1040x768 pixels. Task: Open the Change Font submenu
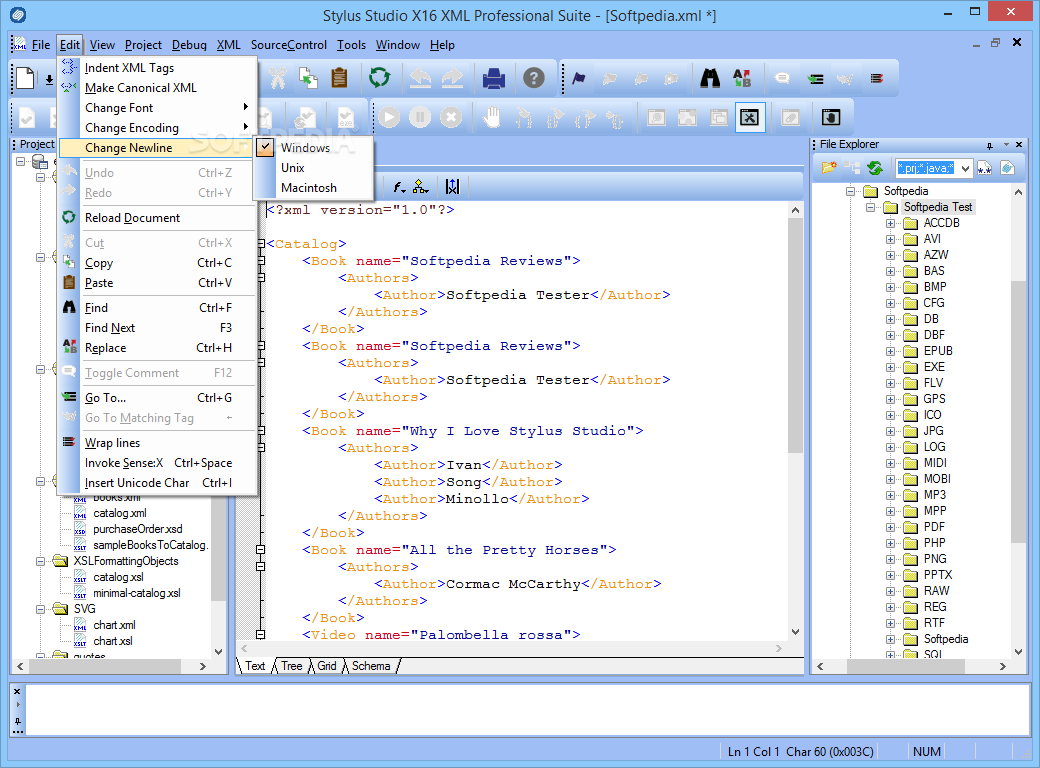pyautogui.click(x=157, y=108)
